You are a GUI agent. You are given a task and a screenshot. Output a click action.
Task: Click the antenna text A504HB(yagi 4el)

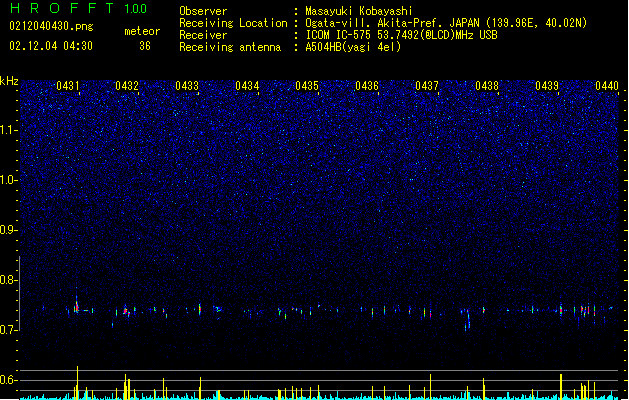coord(353,47)
